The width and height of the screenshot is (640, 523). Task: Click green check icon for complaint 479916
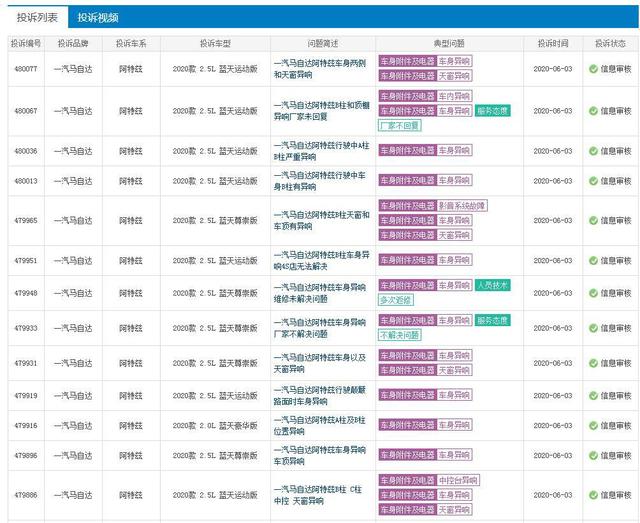pyautogui.click(x=593, y=425)
